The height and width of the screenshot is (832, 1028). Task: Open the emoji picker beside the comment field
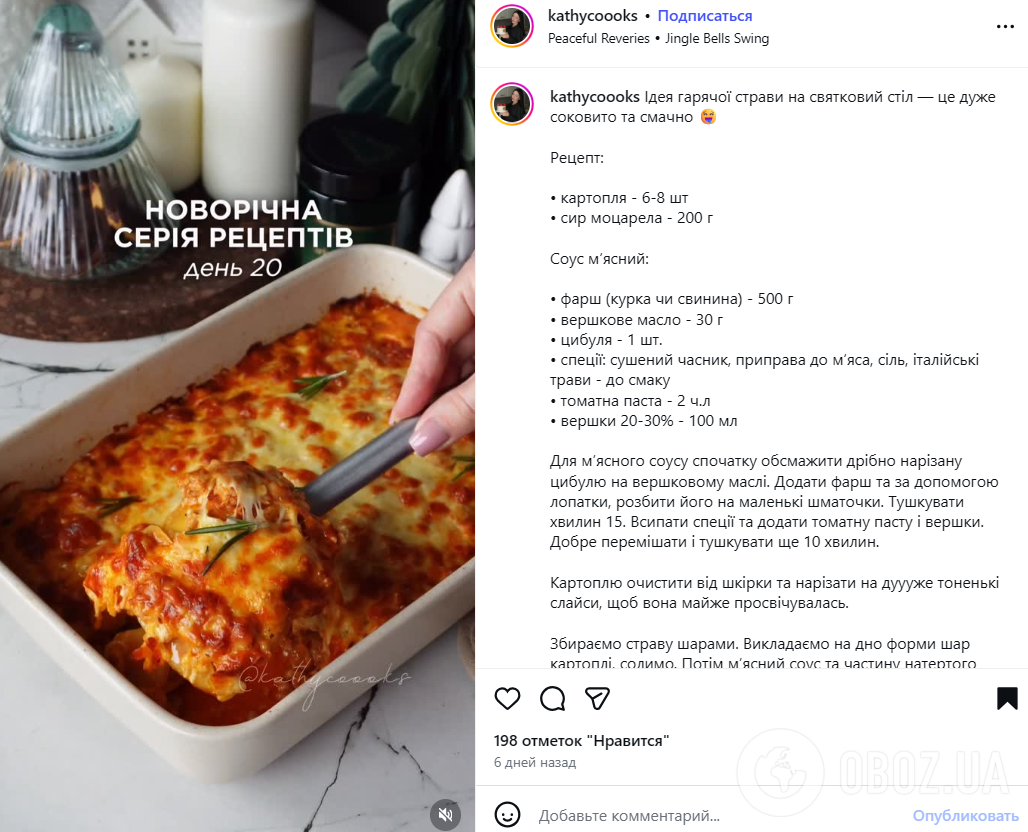[507, 816]
